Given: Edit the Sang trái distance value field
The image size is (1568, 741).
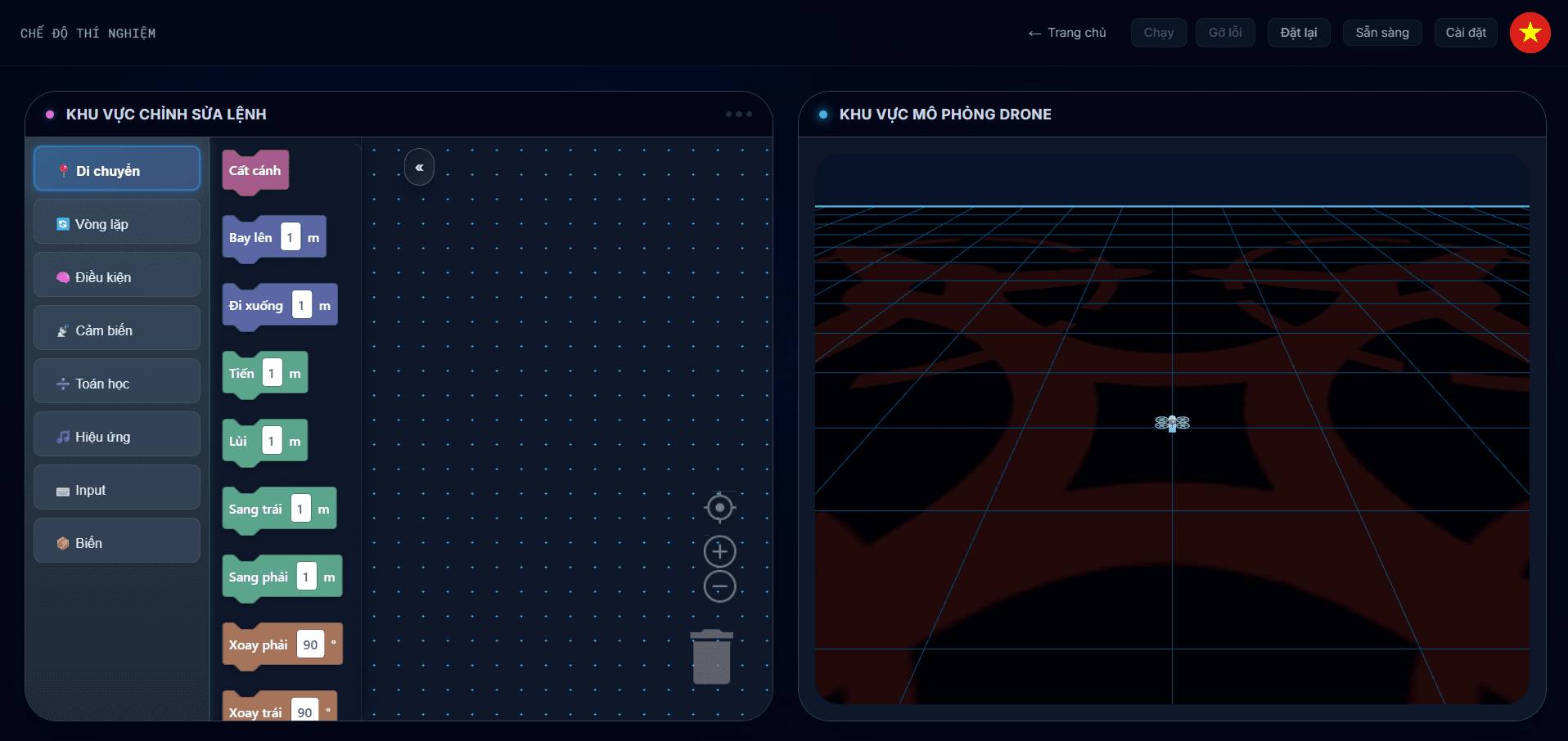Looking at the screenshot, I should tap(301, 509).
